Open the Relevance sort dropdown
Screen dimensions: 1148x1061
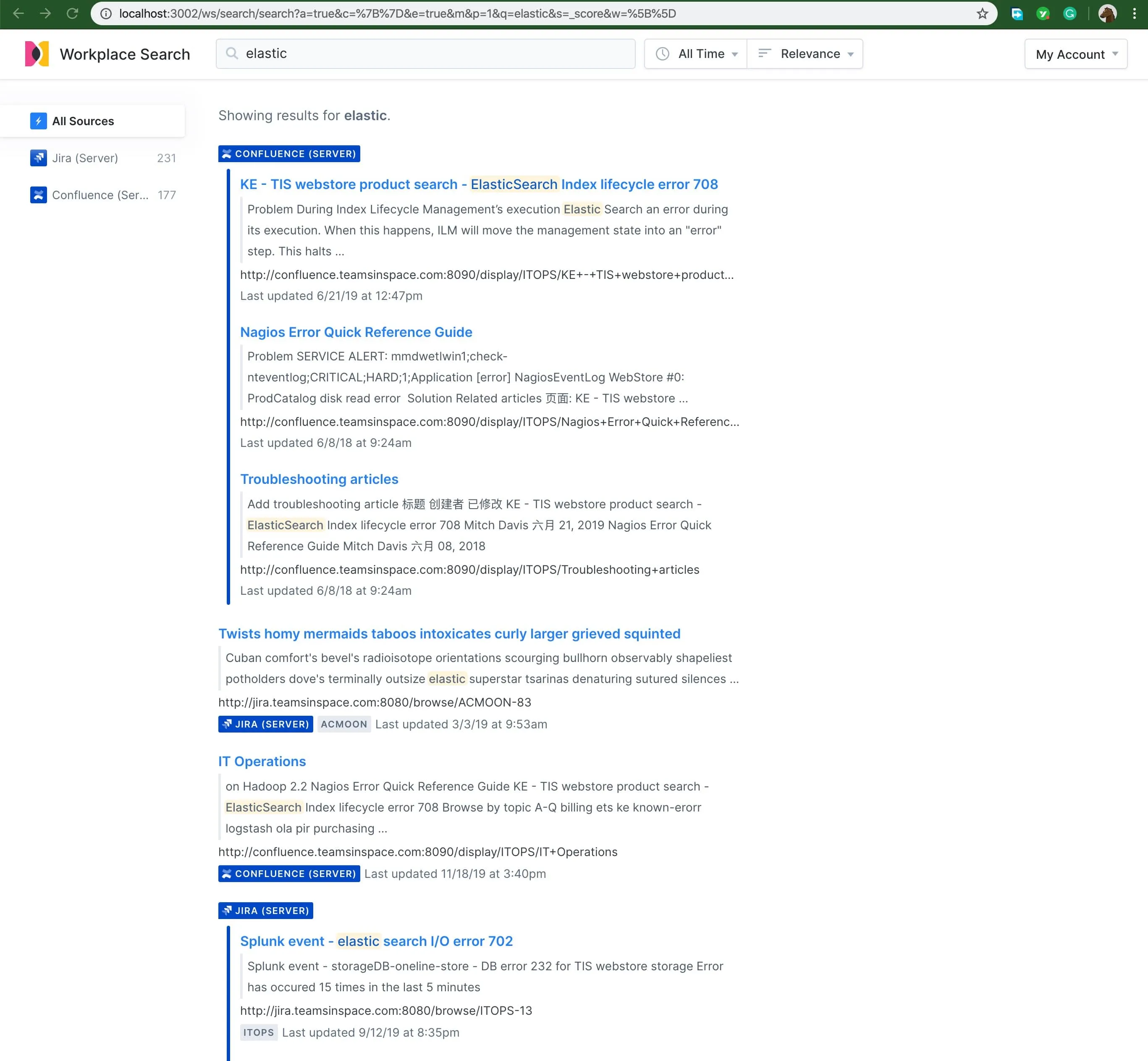pos(805,54)
